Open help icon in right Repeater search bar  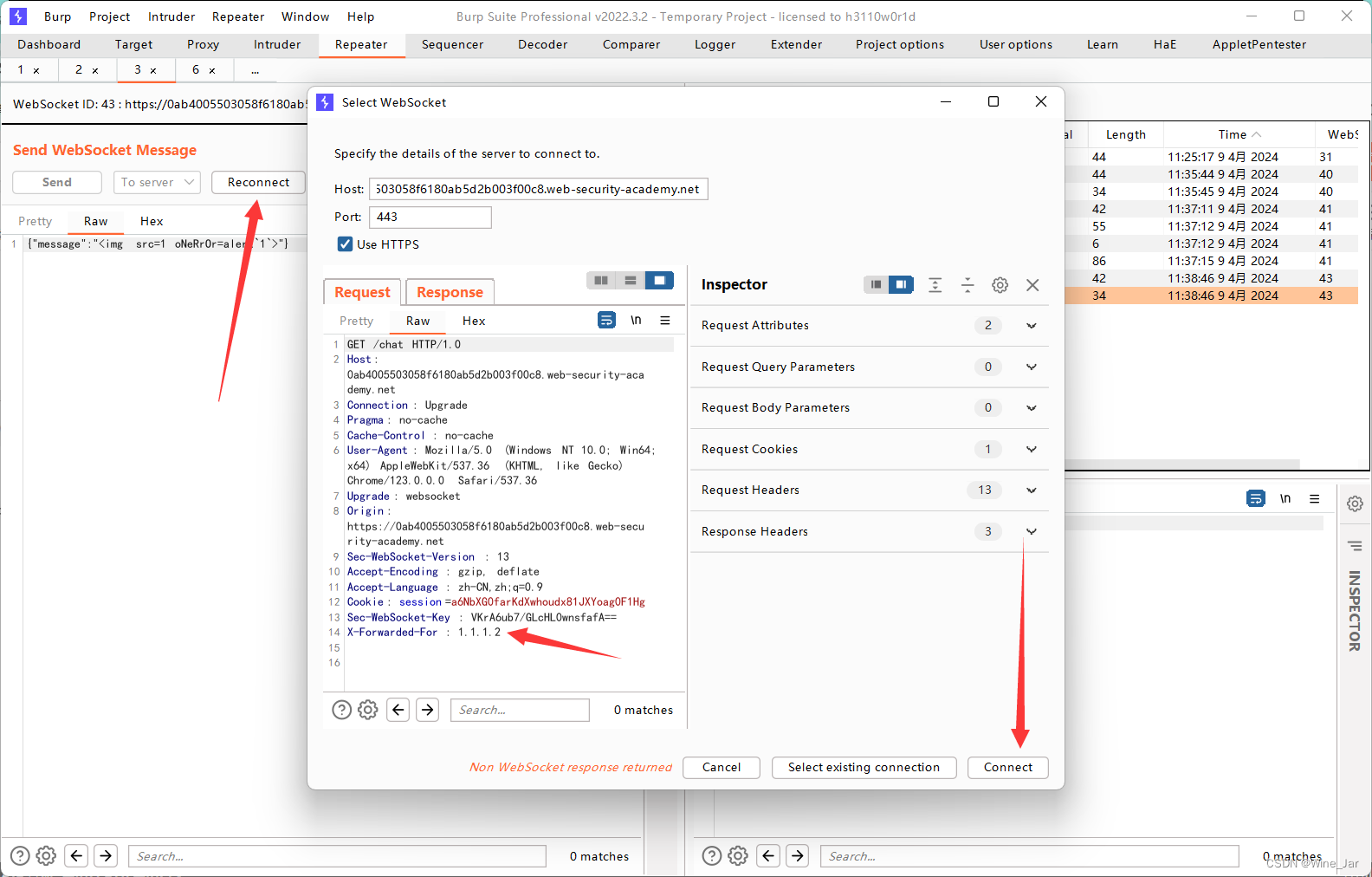(712, 856)
